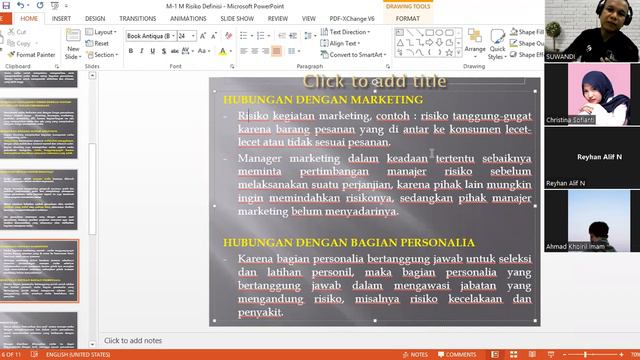The image size is (640, 360).
Task: Click Shape Outline
Action: (x=527, y=43)
